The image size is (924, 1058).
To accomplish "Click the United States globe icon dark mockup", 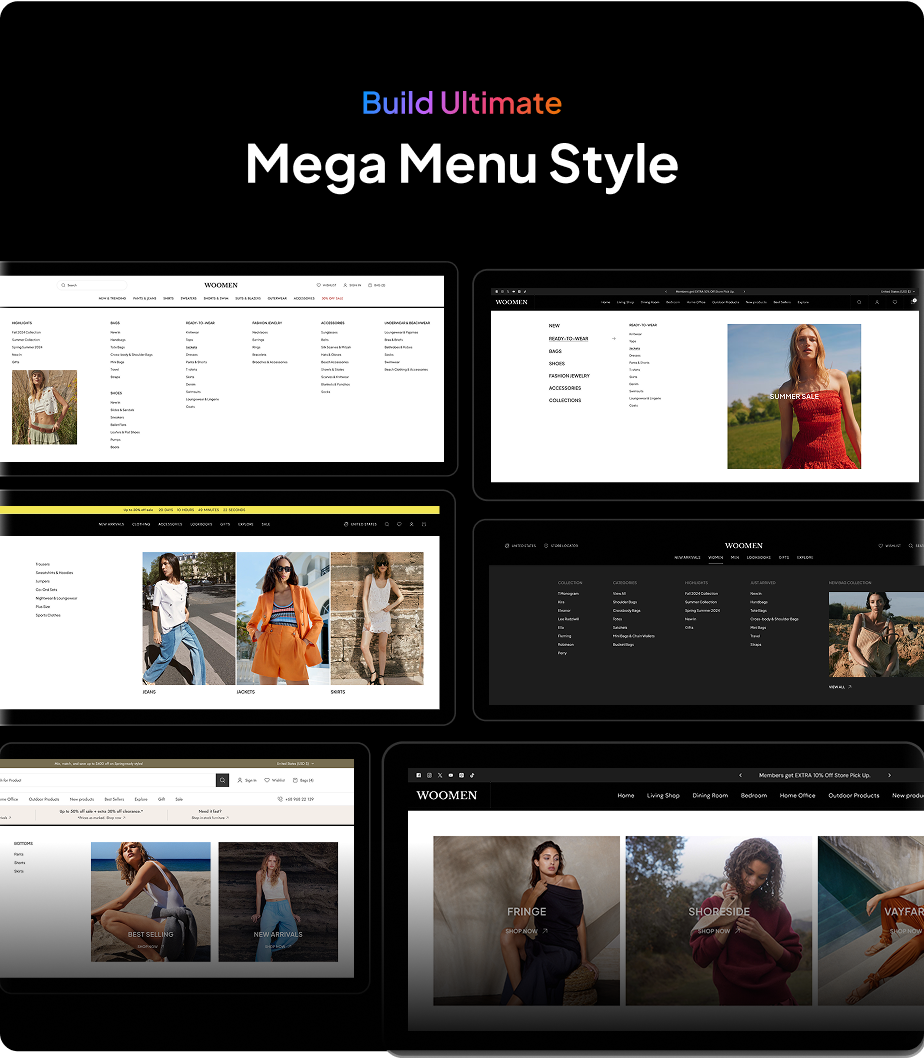I will click(x=507, y=545).
